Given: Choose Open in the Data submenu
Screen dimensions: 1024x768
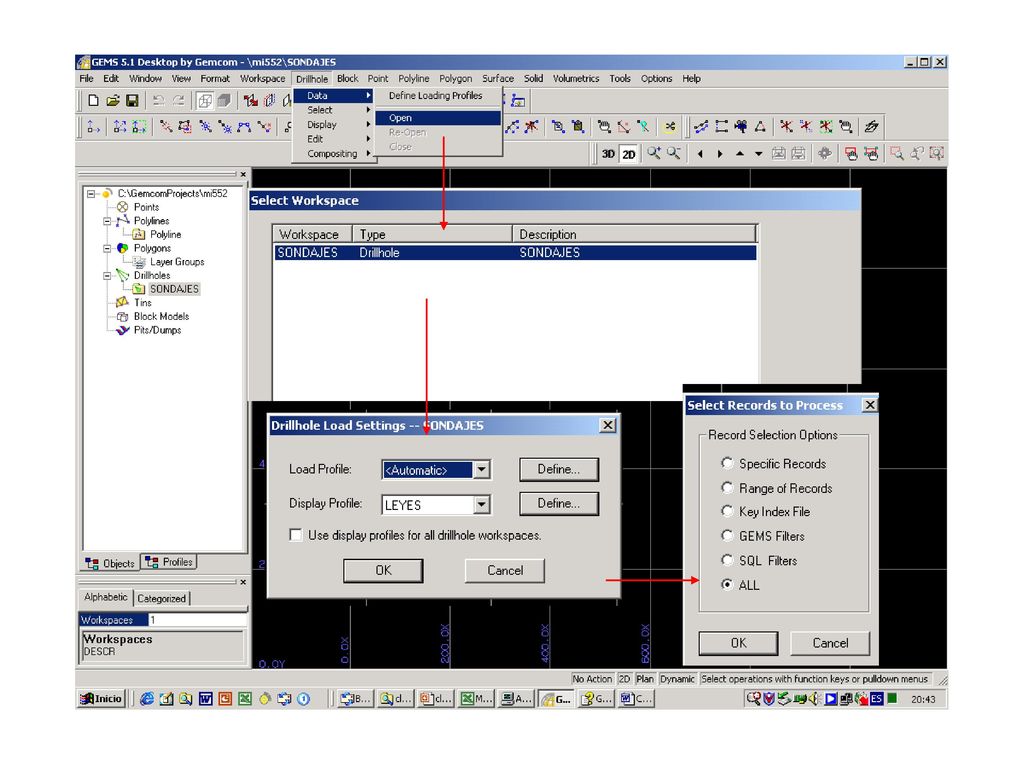Looking at the screenshot, I should pyautogui.click(x=438, y=118).
